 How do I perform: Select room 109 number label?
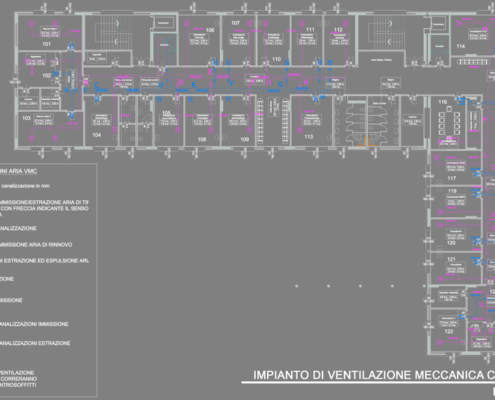click(x=245, y=139)
